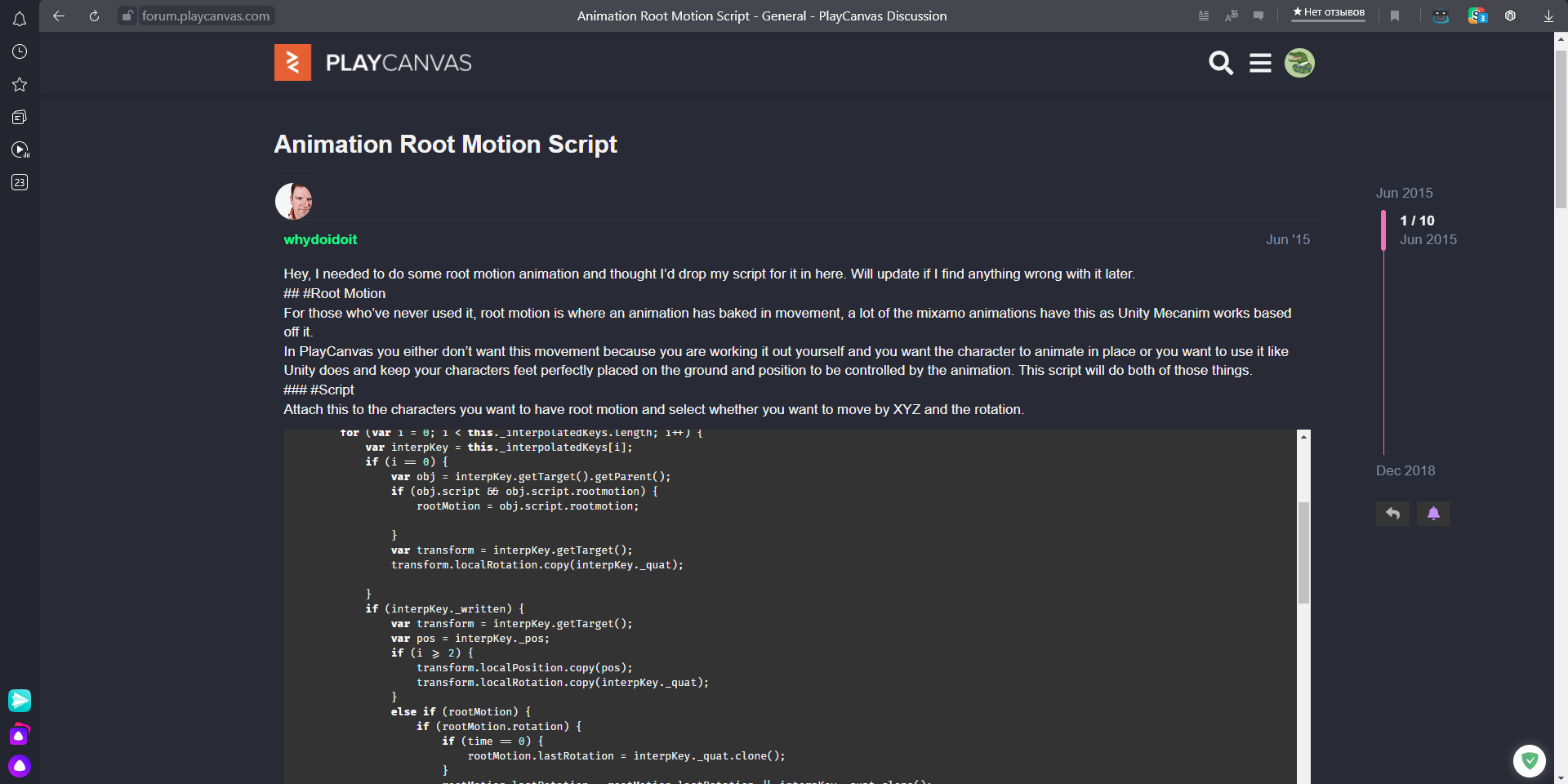This screenshot has width=1568, height=784.
Task: Open the forum hamburger menu
Action: [1260, 62]
